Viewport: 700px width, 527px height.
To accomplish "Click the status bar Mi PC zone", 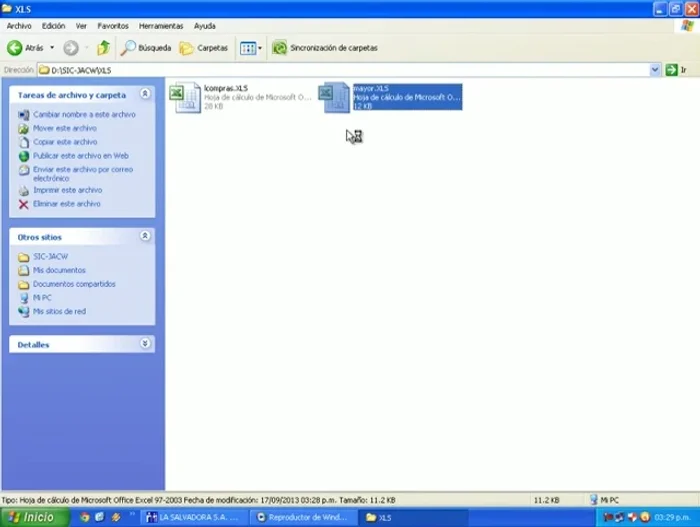I will point(604,500).
